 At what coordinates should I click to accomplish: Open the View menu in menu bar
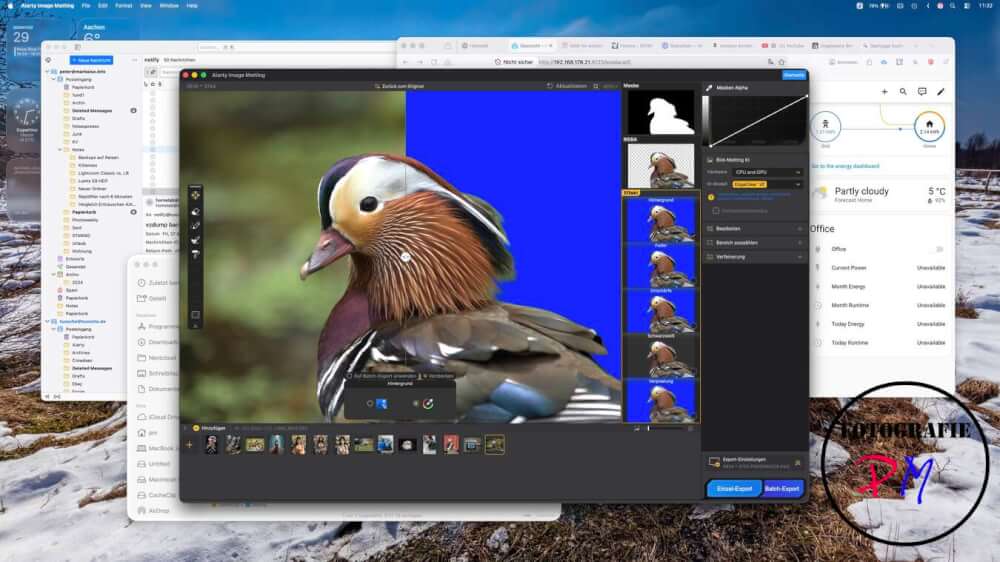[x=145, y=6]
